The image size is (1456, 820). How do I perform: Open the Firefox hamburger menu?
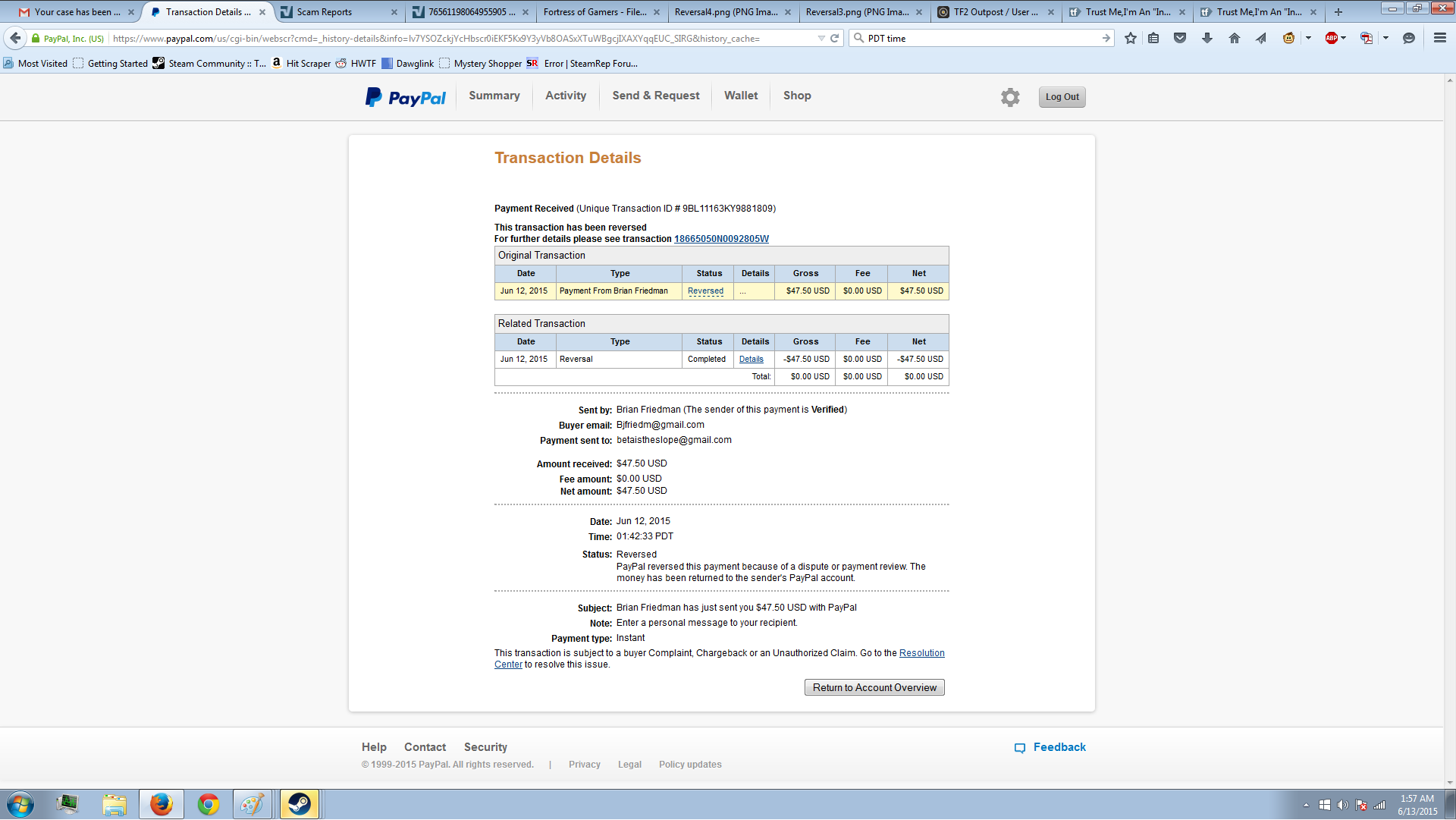coord(1439,38)
